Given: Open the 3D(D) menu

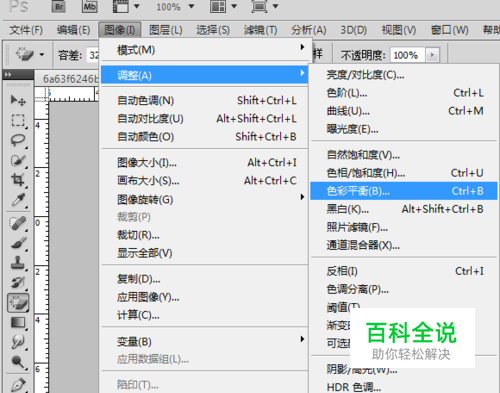Looking at the screenshot, I should (354, 30).
